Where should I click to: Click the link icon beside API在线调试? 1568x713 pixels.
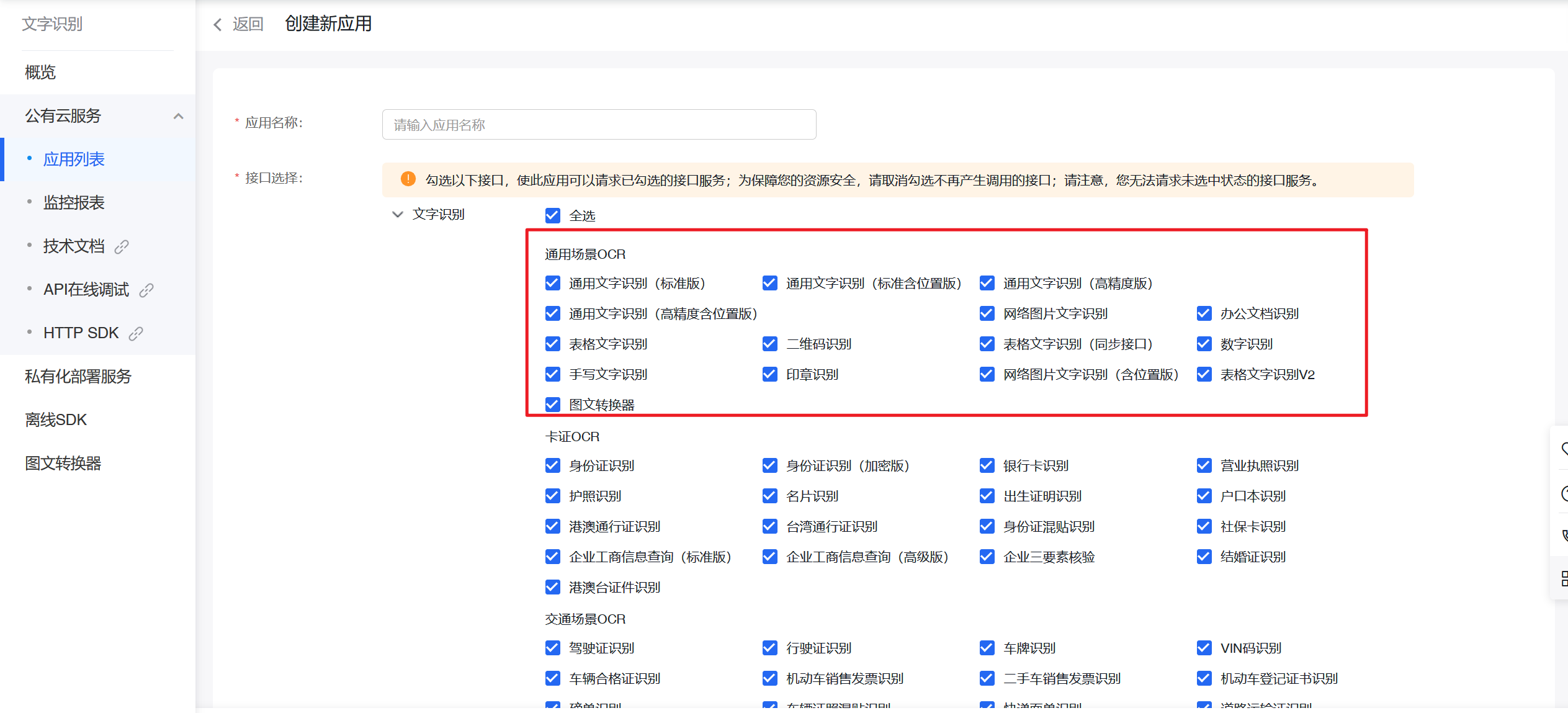[x=146, y=289]
